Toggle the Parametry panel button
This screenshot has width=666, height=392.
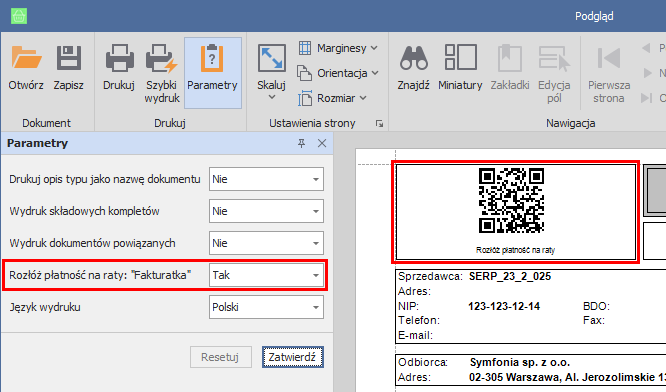212,73
